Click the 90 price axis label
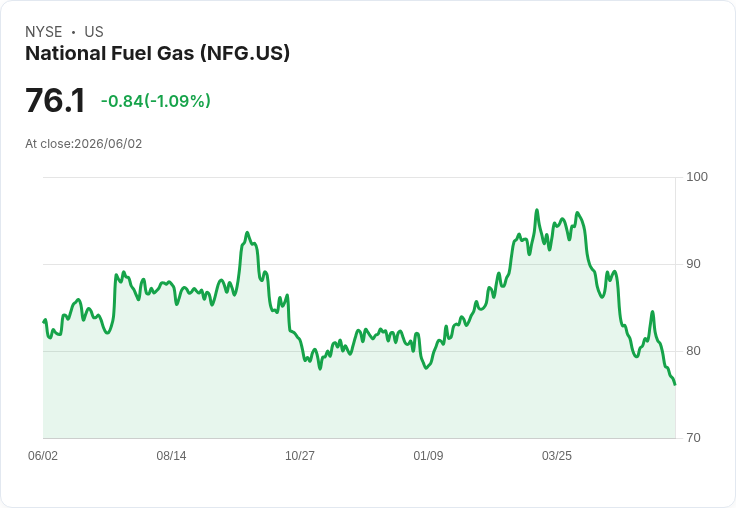The width and height of the screenshot is (736, 508). (693, 264)
